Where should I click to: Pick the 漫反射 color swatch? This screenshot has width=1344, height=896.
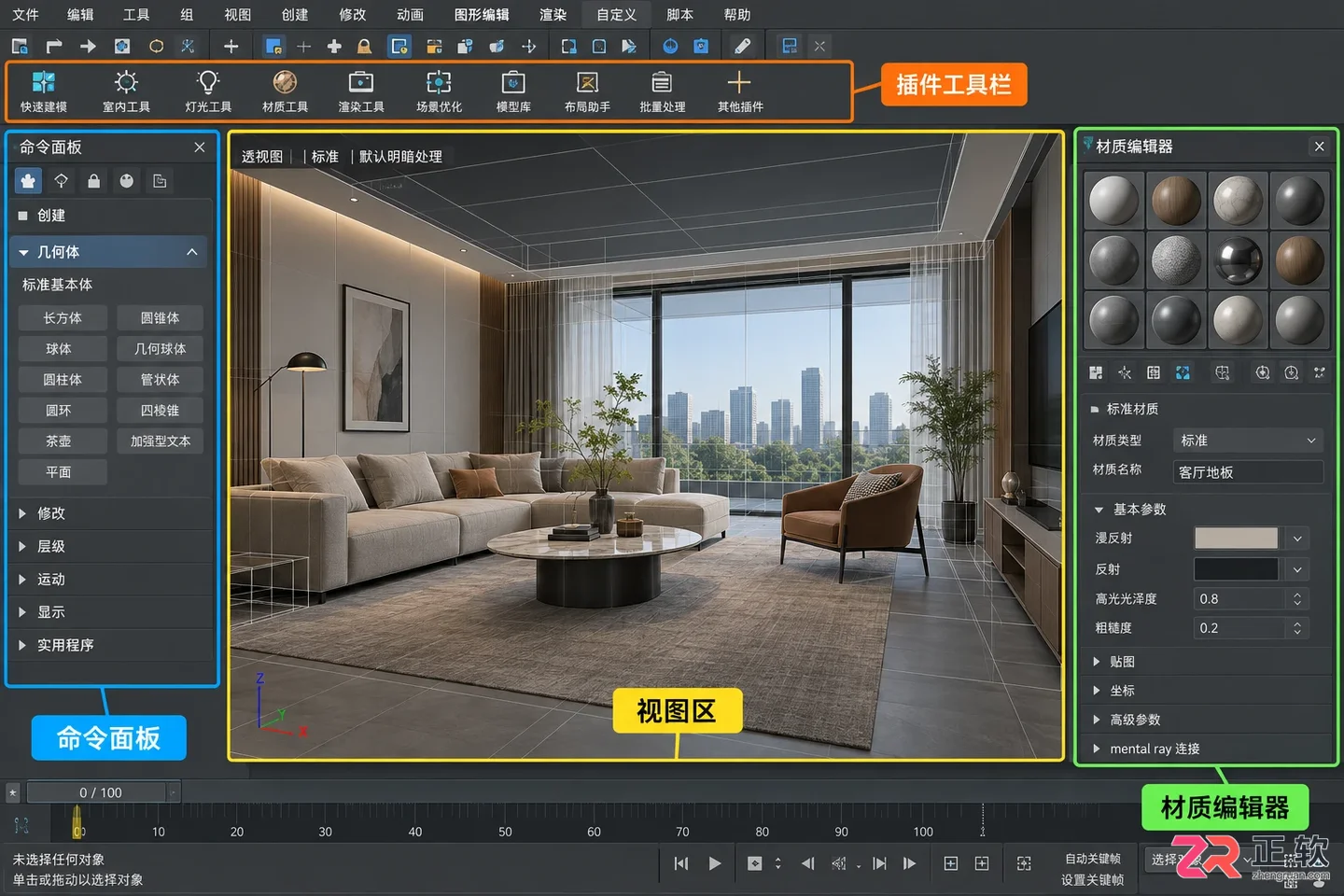[x=1236, y=539]
